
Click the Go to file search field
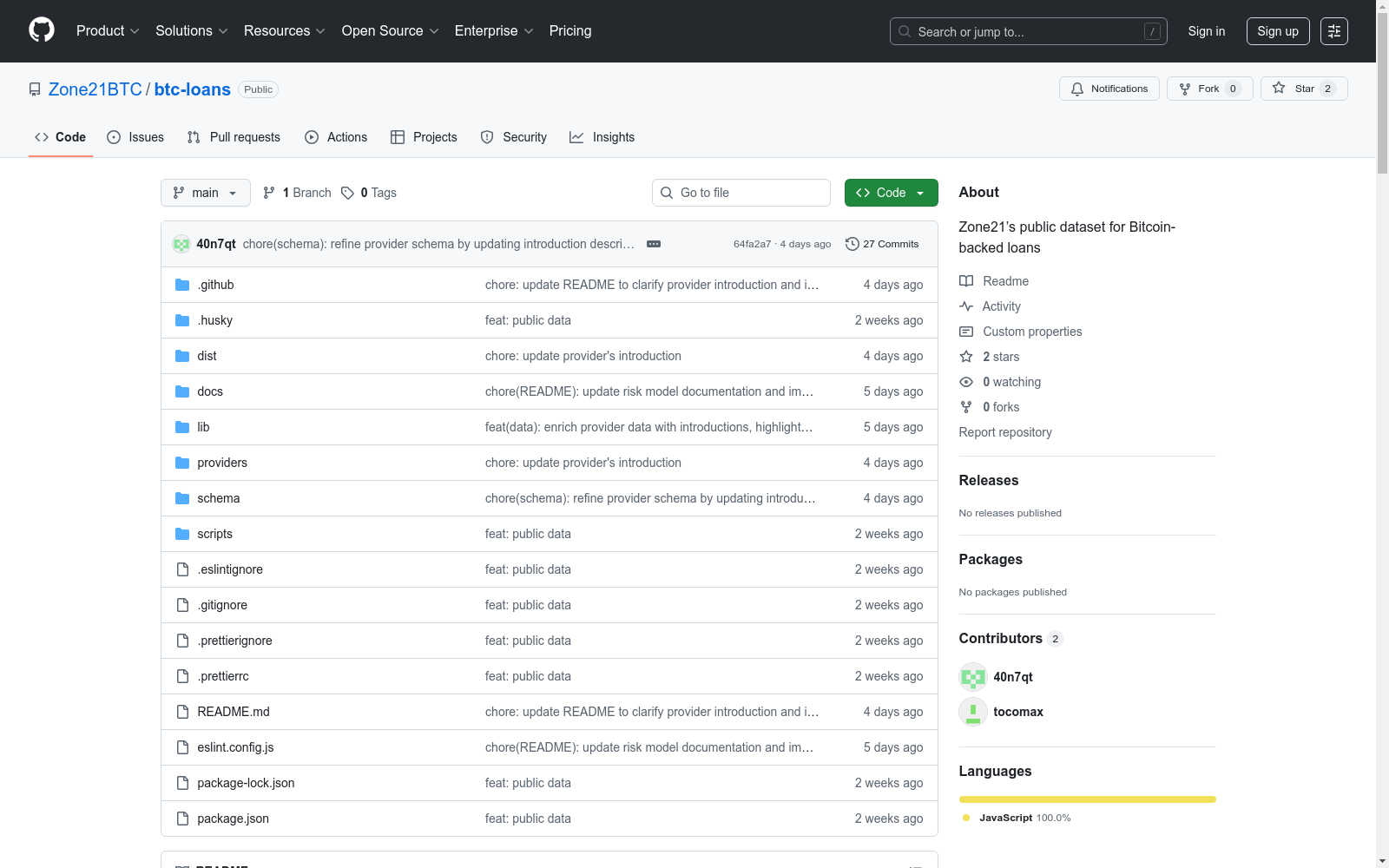[741, 193]
